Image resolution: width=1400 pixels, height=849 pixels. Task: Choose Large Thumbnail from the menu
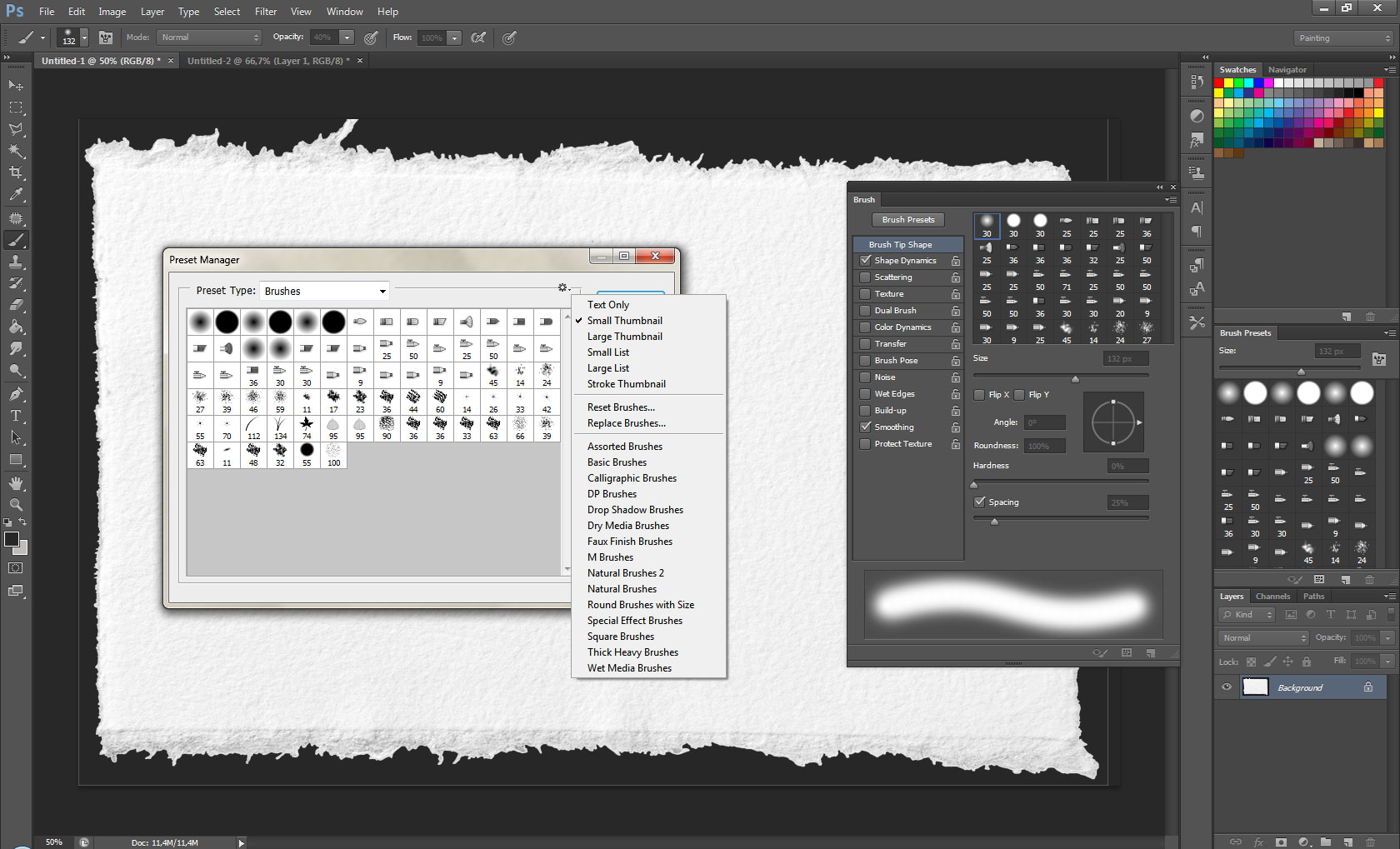pos(625,337)
